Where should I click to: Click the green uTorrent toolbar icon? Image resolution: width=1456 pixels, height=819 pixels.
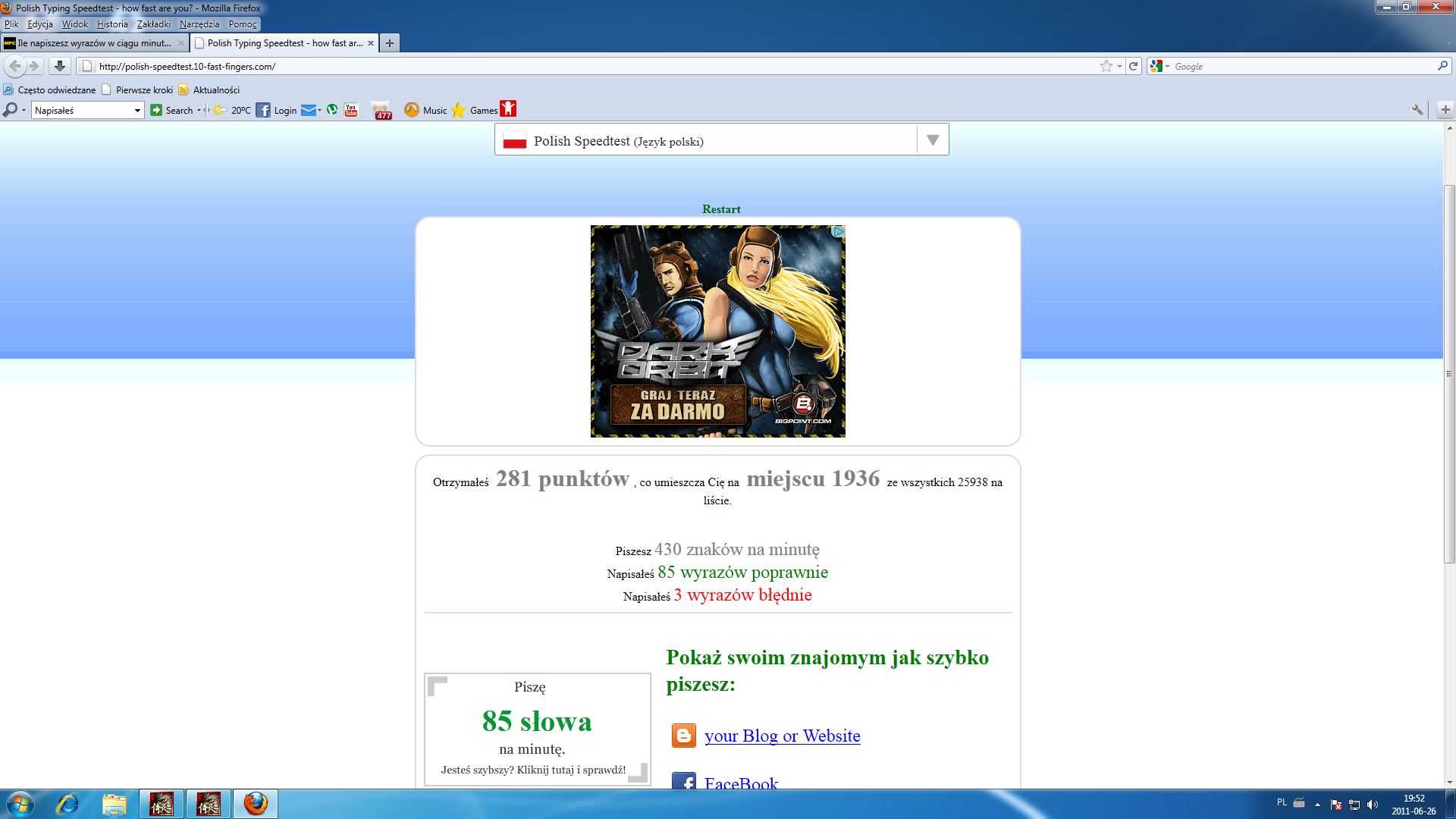[x=332, y=110]
